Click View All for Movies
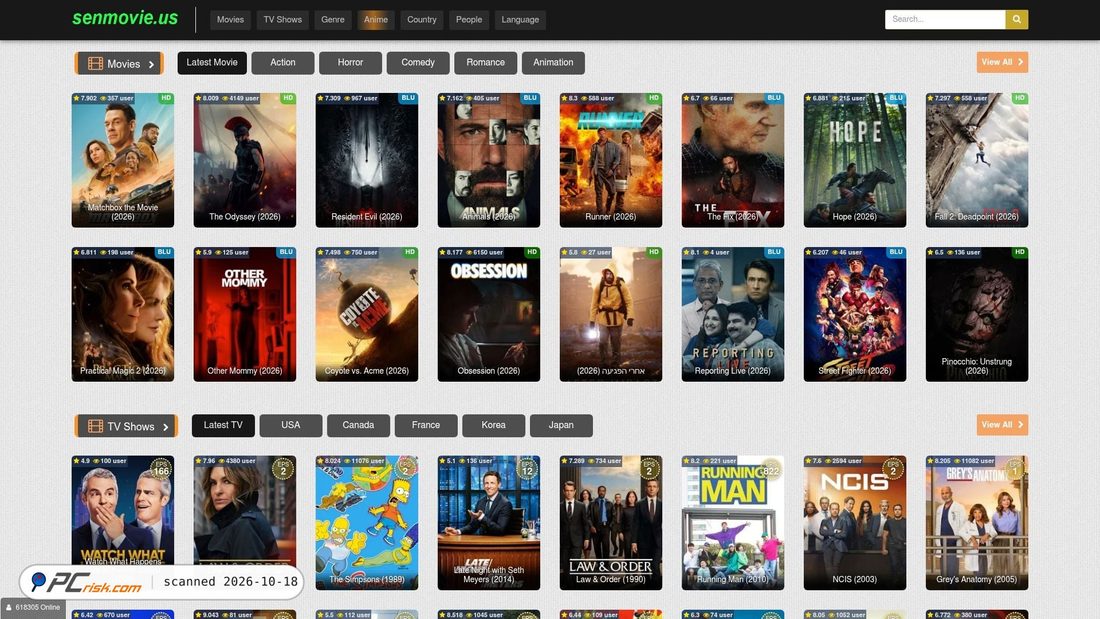The width and height of the screenshot is (1100, 619). point(1002,62)
